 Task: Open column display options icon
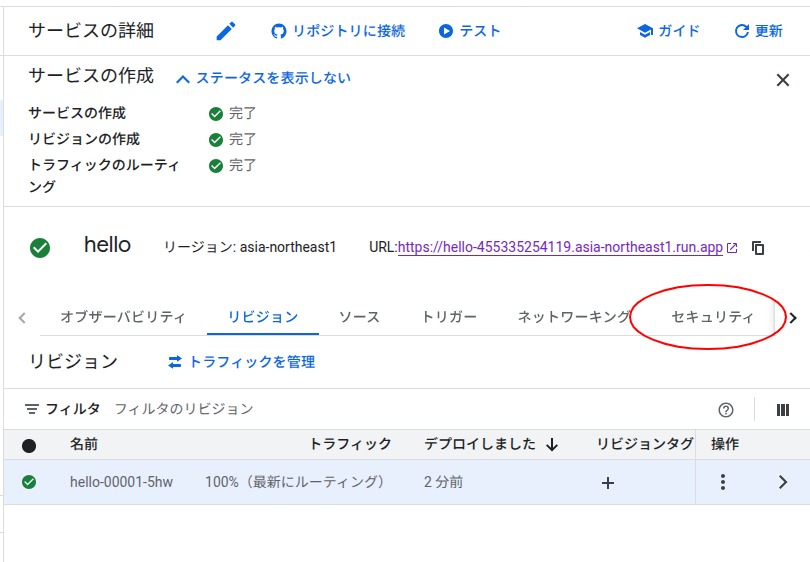point(783,410)
